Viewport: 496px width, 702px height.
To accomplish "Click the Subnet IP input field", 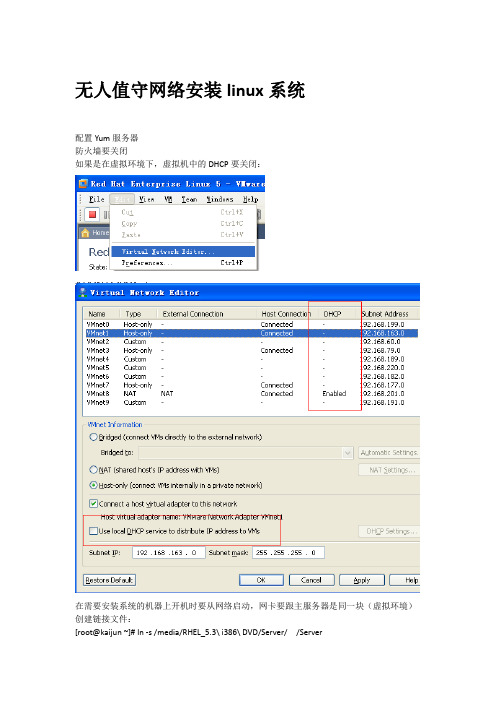I will (x=169, y=552).
